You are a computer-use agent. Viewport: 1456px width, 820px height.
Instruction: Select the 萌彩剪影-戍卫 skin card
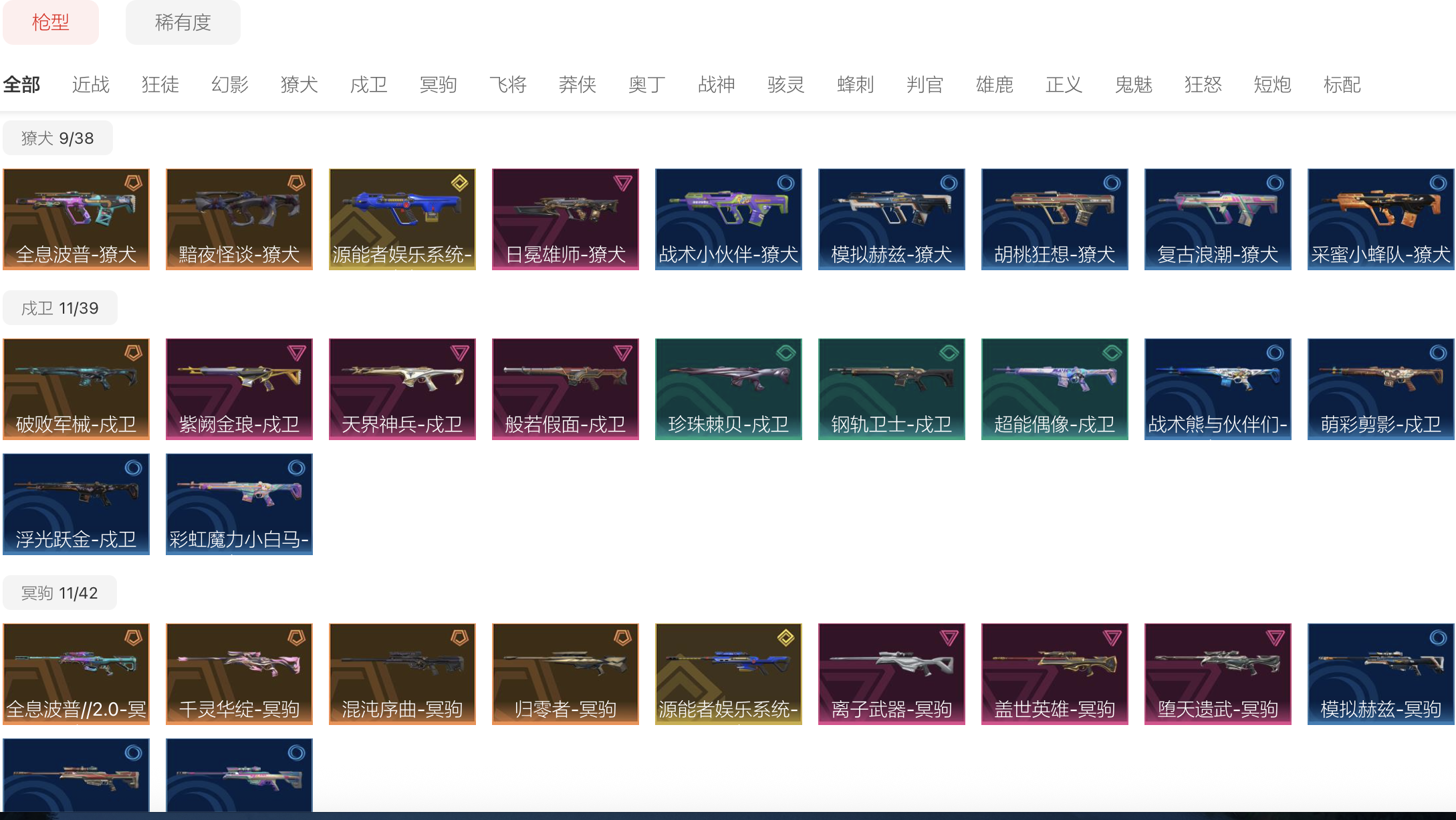(1381, 389)
